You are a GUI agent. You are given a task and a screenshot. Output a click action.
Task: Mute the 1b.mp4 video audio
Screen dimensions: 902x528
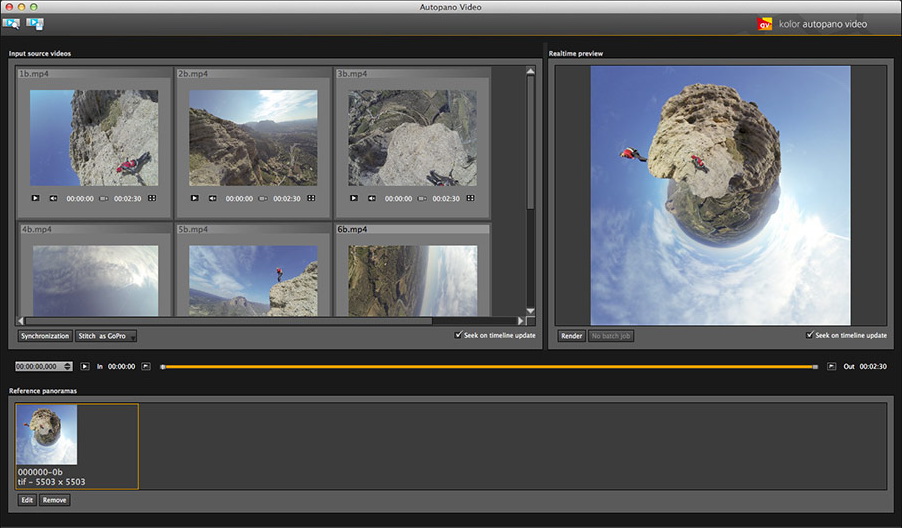[53, 198]
